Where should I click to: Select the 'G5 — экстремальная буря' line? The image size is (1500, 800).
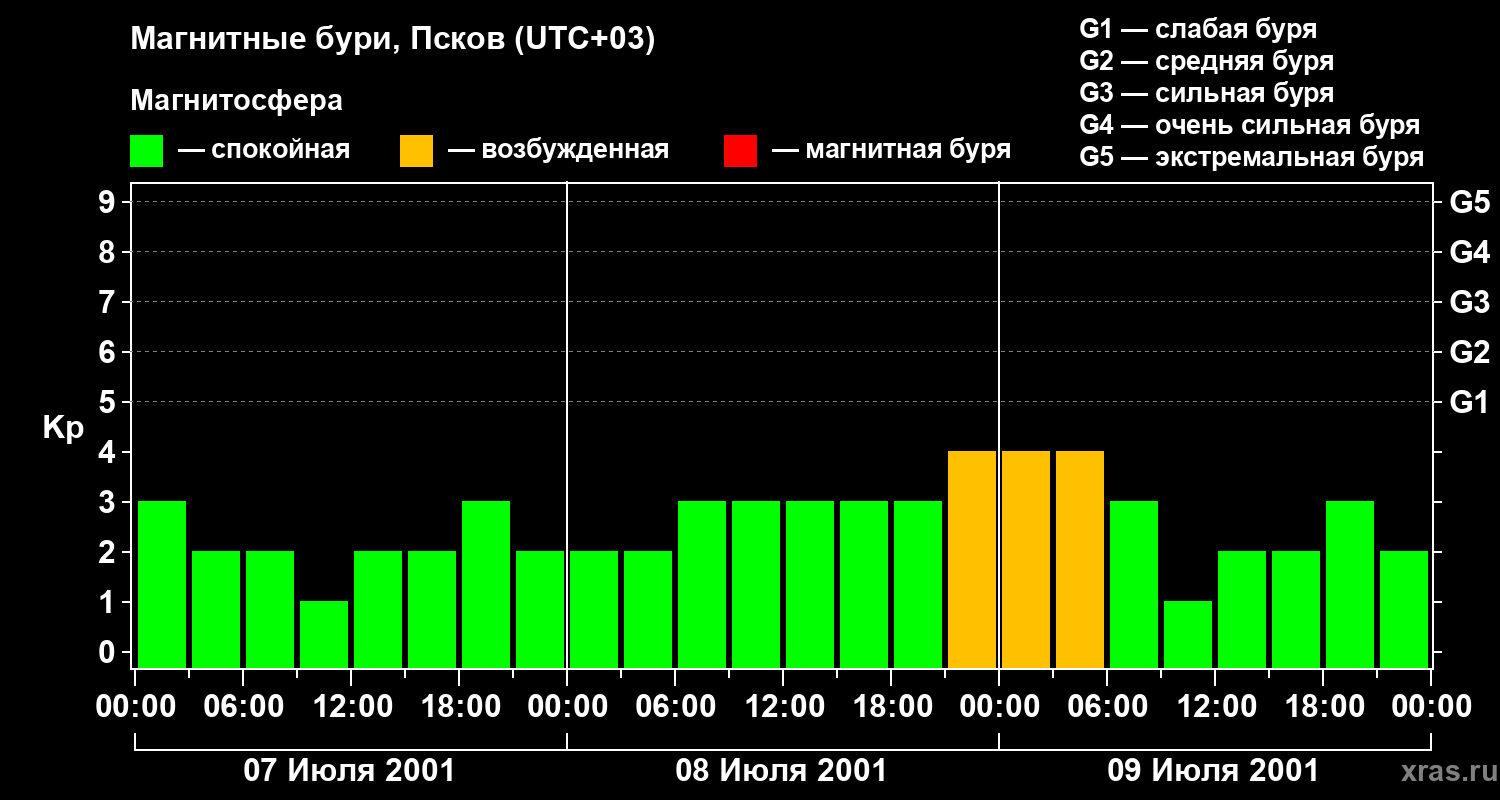pyautogui.click(x=1252, y=157)
